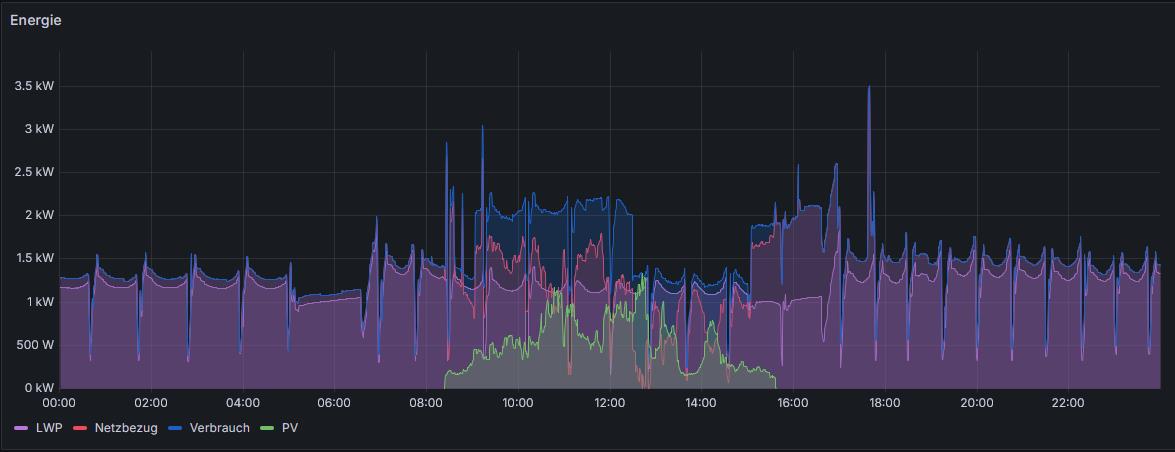Click the LWP purple legend color swatch

[x=21, y=428]
